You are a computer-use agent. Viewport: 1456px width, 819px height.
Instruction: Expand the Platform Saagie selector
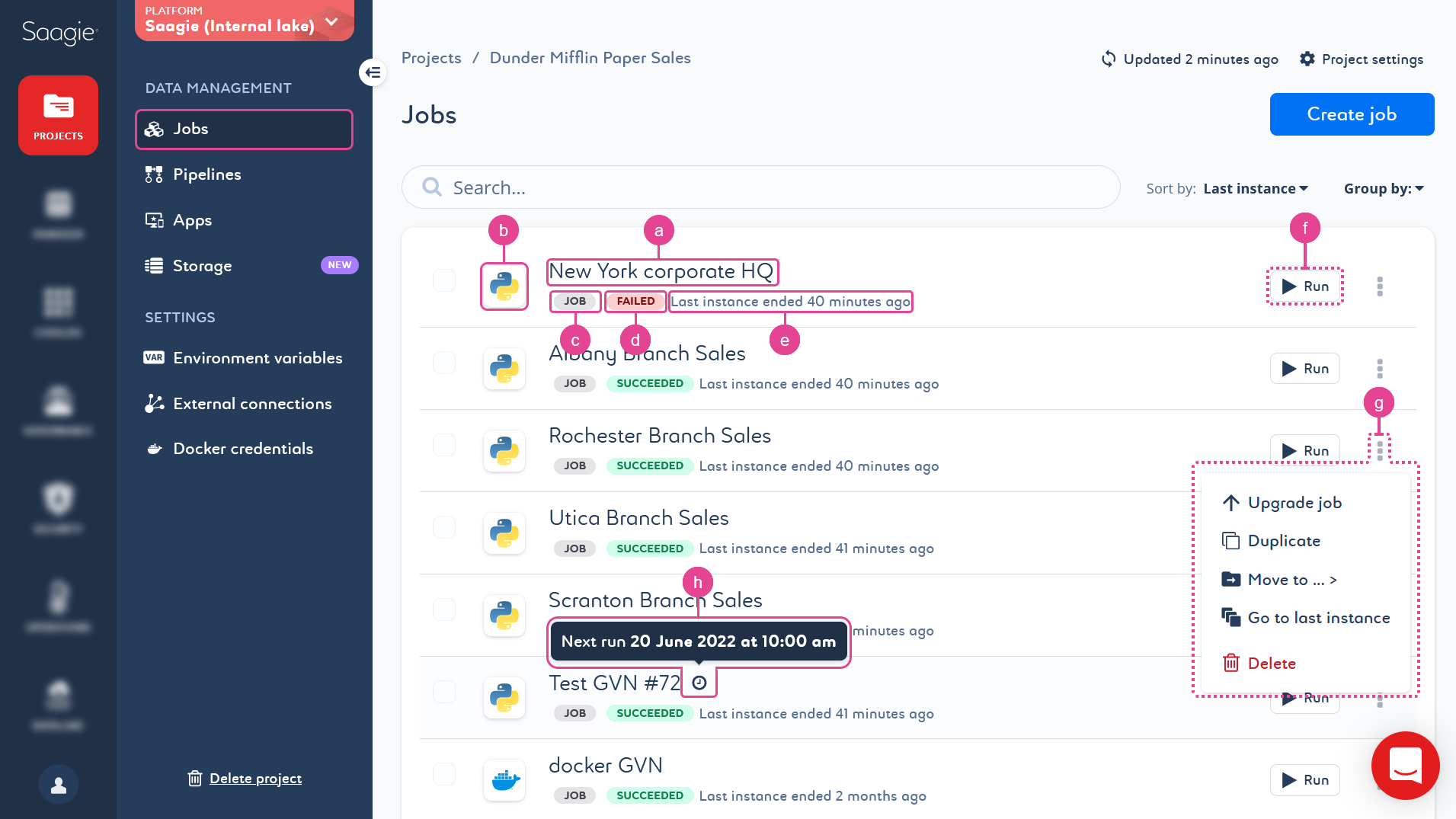tap(245, 21)
